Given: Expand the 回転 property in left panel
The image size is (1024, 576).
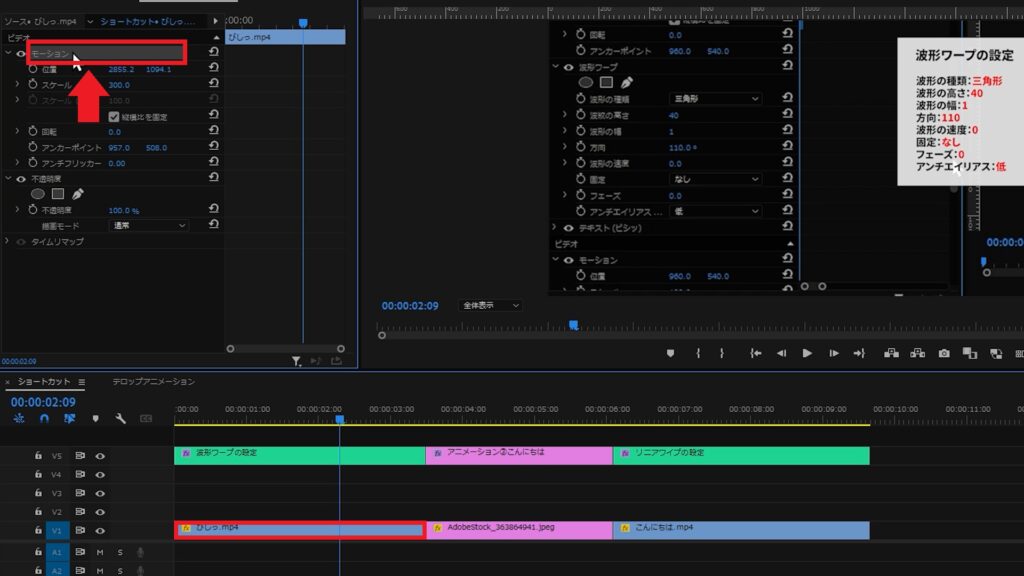Looking at the screenshot, I should click(x=18, y=131).
